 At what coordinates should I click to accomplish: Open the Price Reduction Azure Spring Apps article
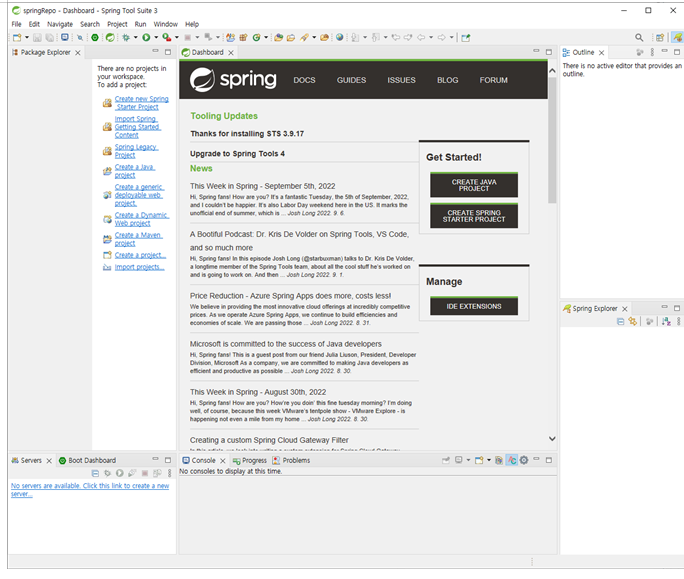pyautogui.click(x=291, y=296)
